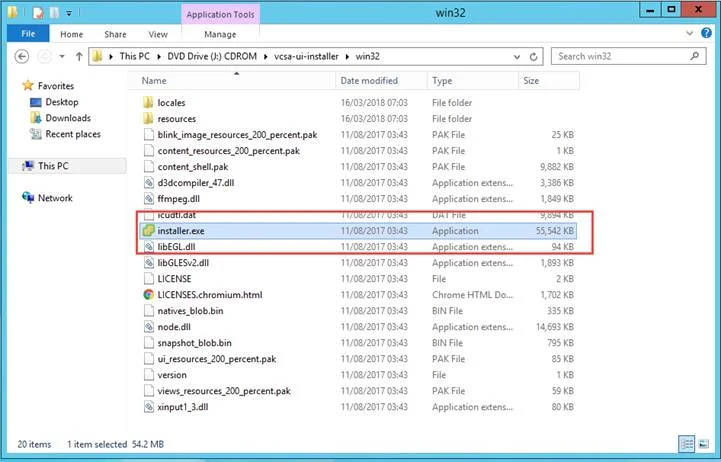This screenshot has width=721, height=462.
Task: Click This PC in address breadcrumb
Action: [x=135, y=57]
